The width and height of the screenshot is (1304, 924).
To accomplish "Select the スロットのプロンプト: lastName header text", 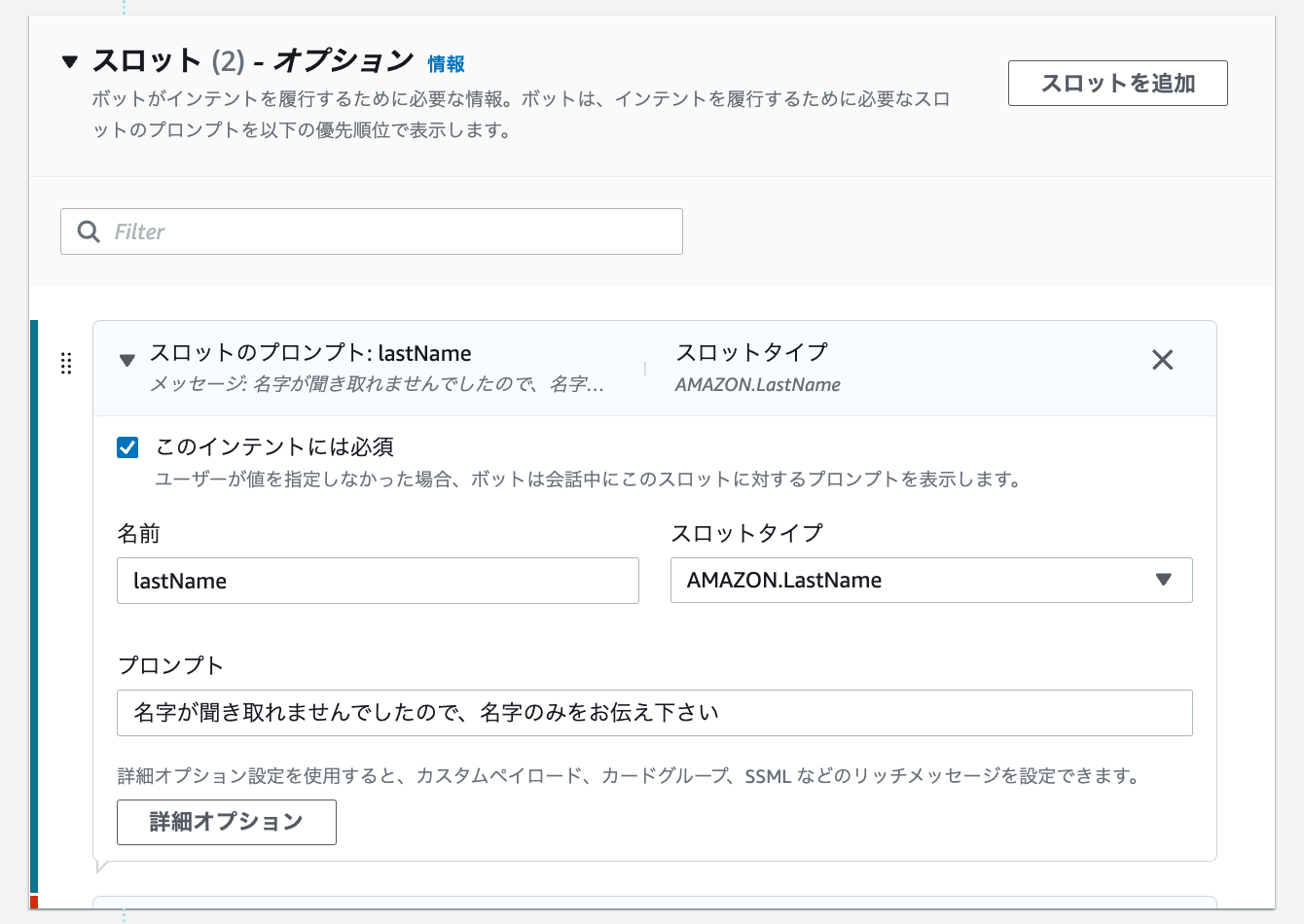I will point(310,353).
